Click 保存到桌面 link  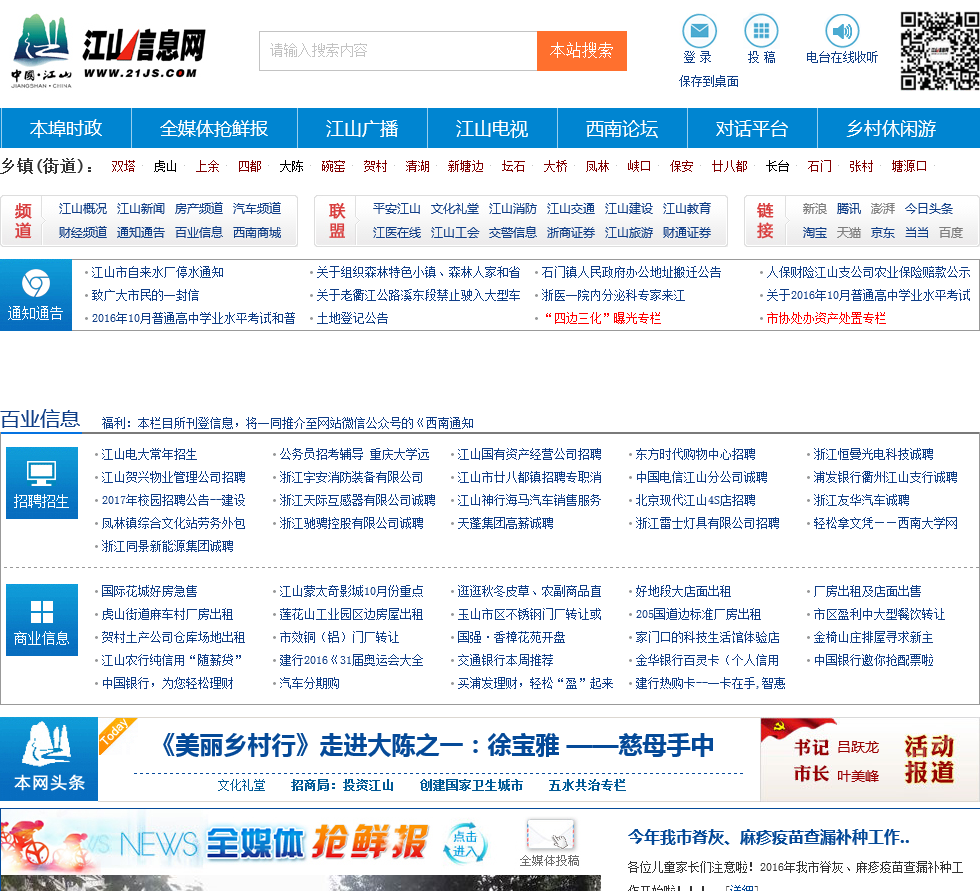pos(709,81)
